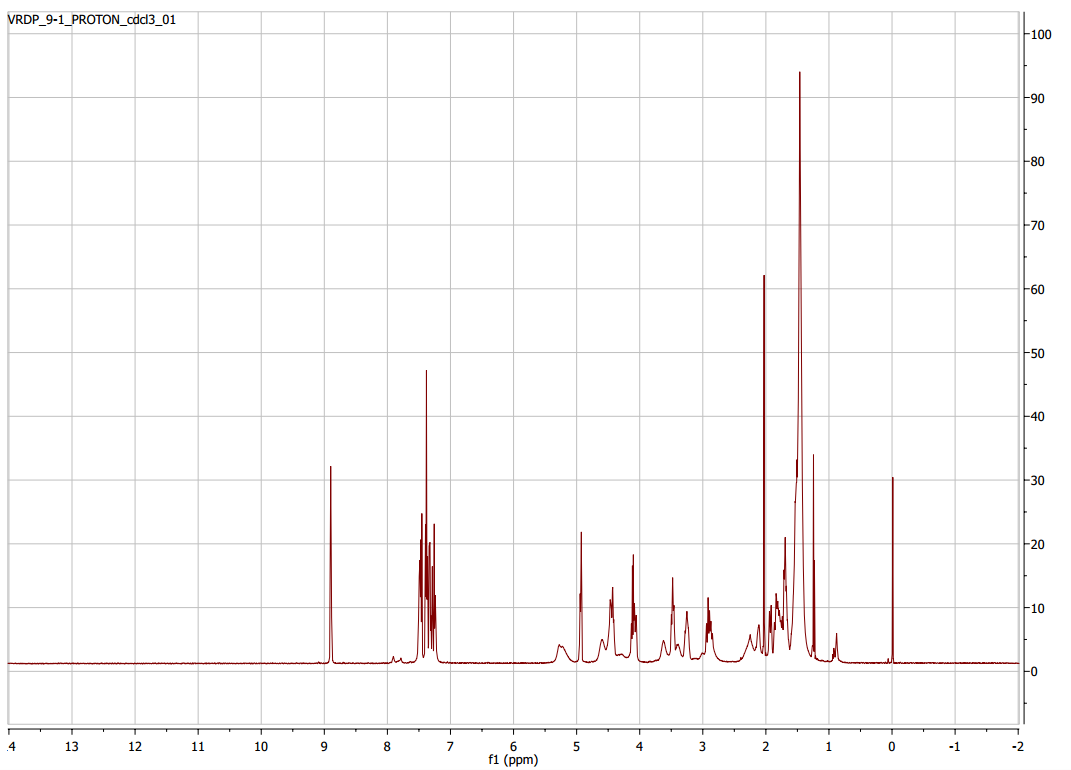1071x770 pixels.
Task: Click the 12 tick label on ppm axis
Action: pos(135,747)
